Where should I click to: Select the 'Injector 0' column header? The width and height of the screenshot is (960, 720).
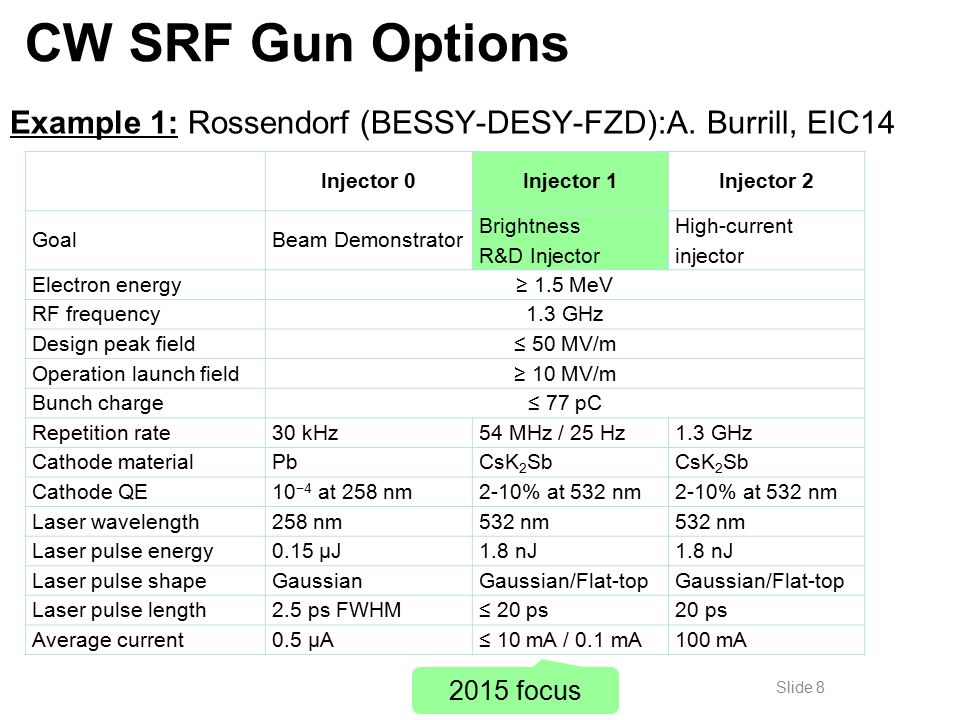368,181
